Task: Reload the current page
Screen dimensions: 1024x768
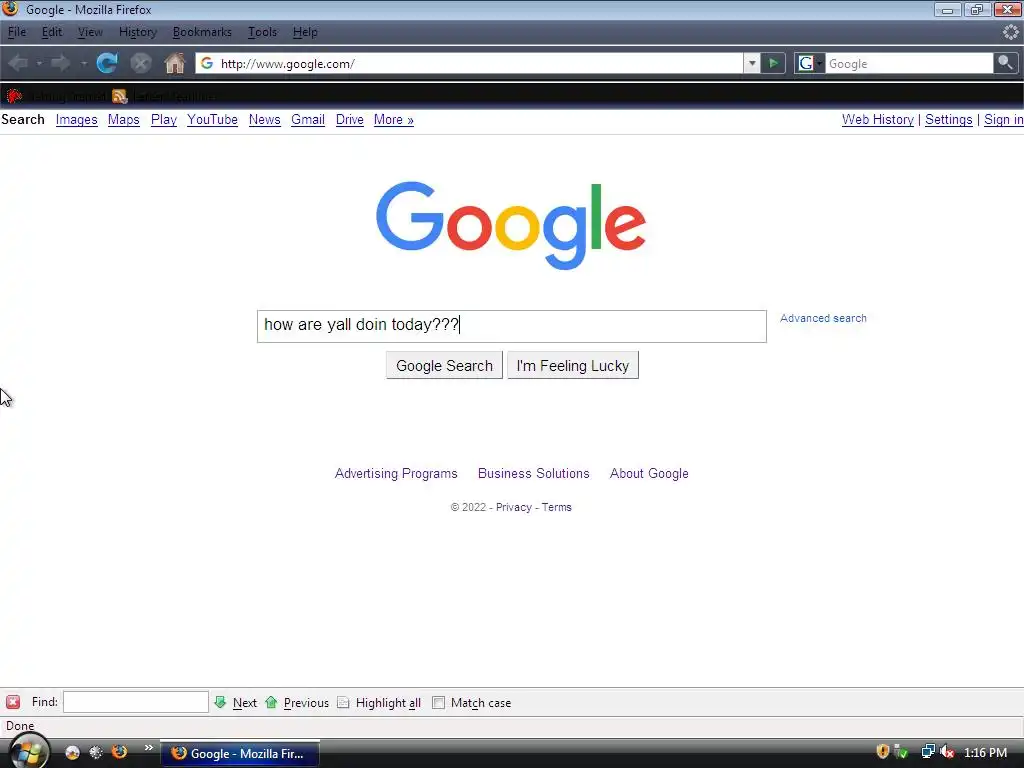Action: (x=107, y=63)
